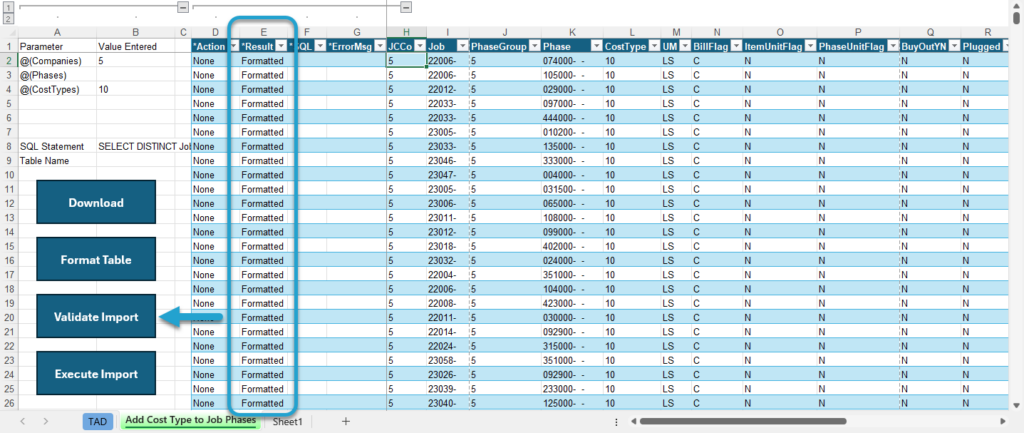The height and width of the screenshot is (433, 1024).
Task: Click the Phase cell 010200-
Action: pyautogui.click(x=572, y=132)
